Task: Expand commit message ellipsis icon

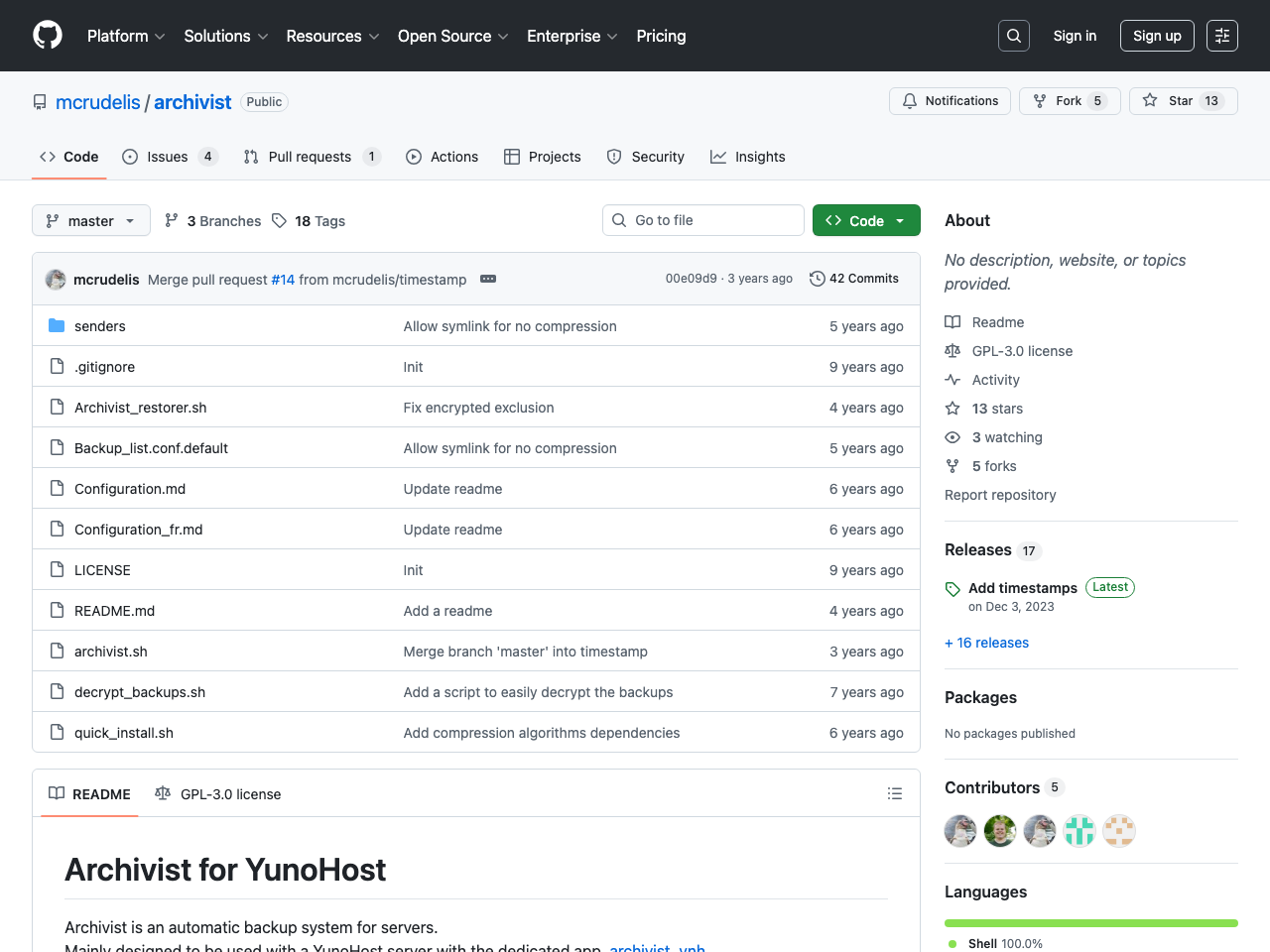Action: (488, 280)
